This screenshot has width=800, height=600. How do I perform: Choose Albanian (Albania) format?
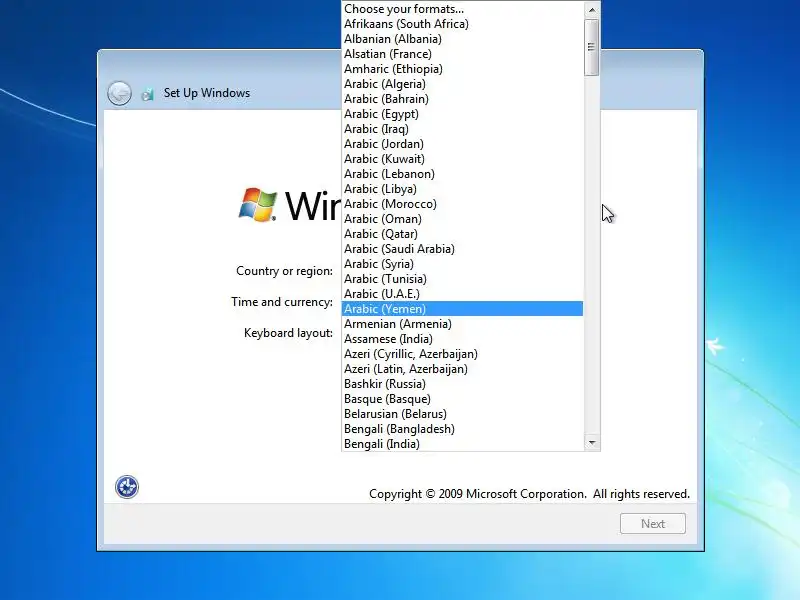(x=462, y=39)
